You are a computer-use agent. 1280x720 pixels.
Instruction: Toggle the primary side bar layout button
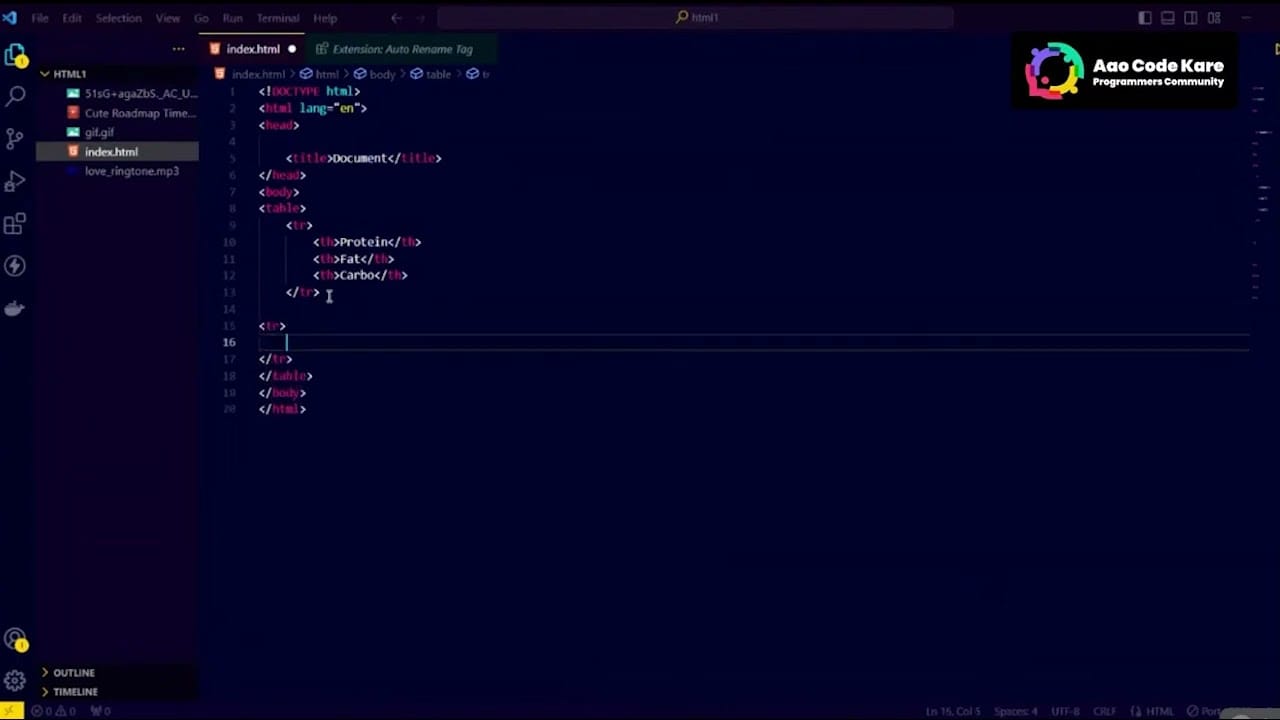[x=1145, y=18]
